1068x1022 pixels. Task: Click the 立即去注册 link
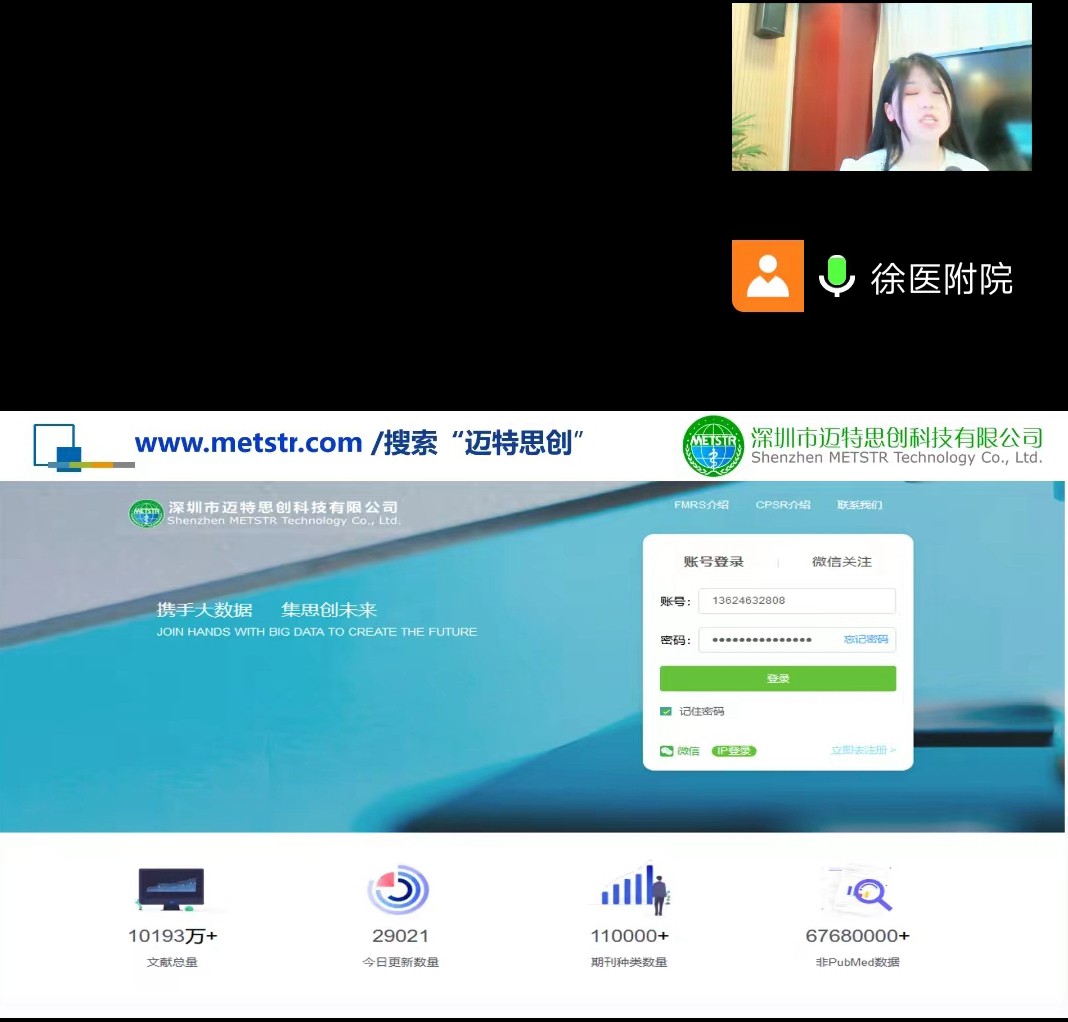pos(863,750)
